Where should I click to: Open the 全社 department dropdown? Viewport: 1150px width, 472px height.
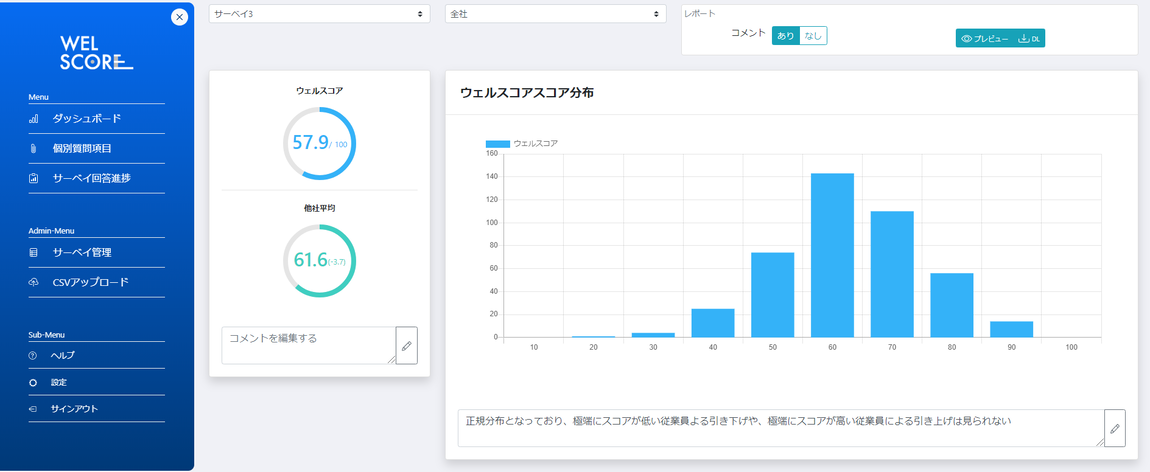tap(555, 14)
